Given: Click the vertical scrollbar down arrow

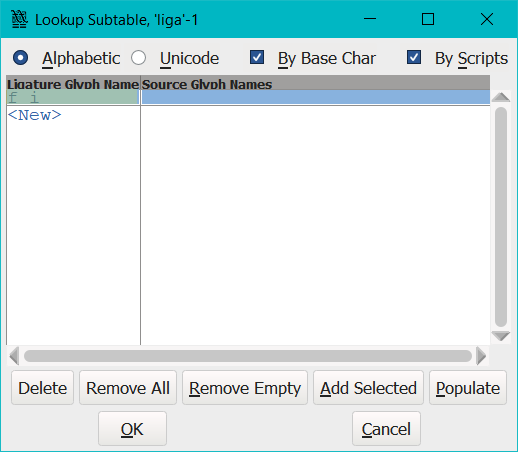Looking at the screenshot, I should pos(501,336).
